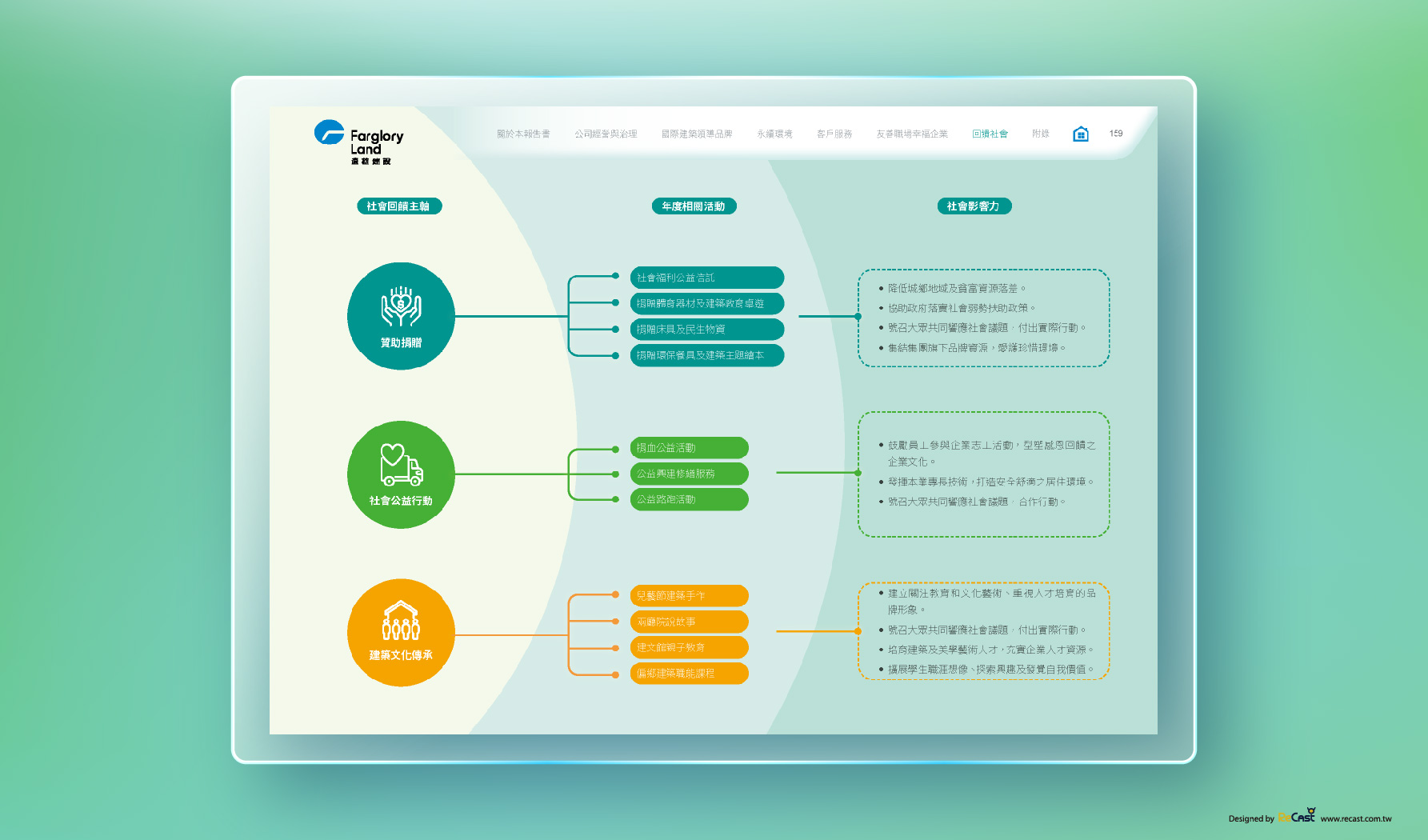Click the 兩廳院說故事 orange pill

(x=690, y=622)
